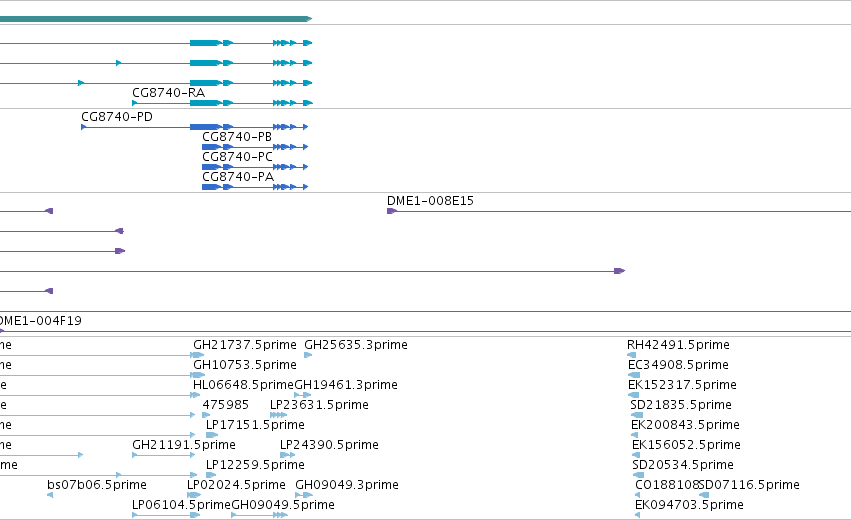Select the EC34908.5prime label
The image size is (851, 520).
[x=678, y=365]
